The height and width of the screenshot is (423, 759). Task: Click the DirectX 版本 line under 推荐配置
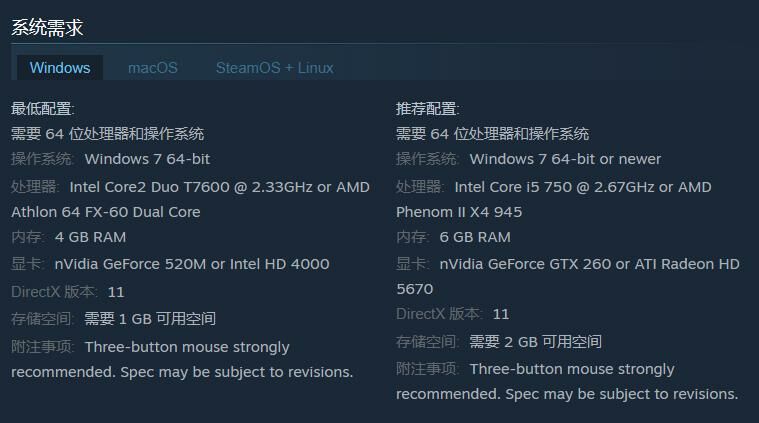tap(453, 314)
